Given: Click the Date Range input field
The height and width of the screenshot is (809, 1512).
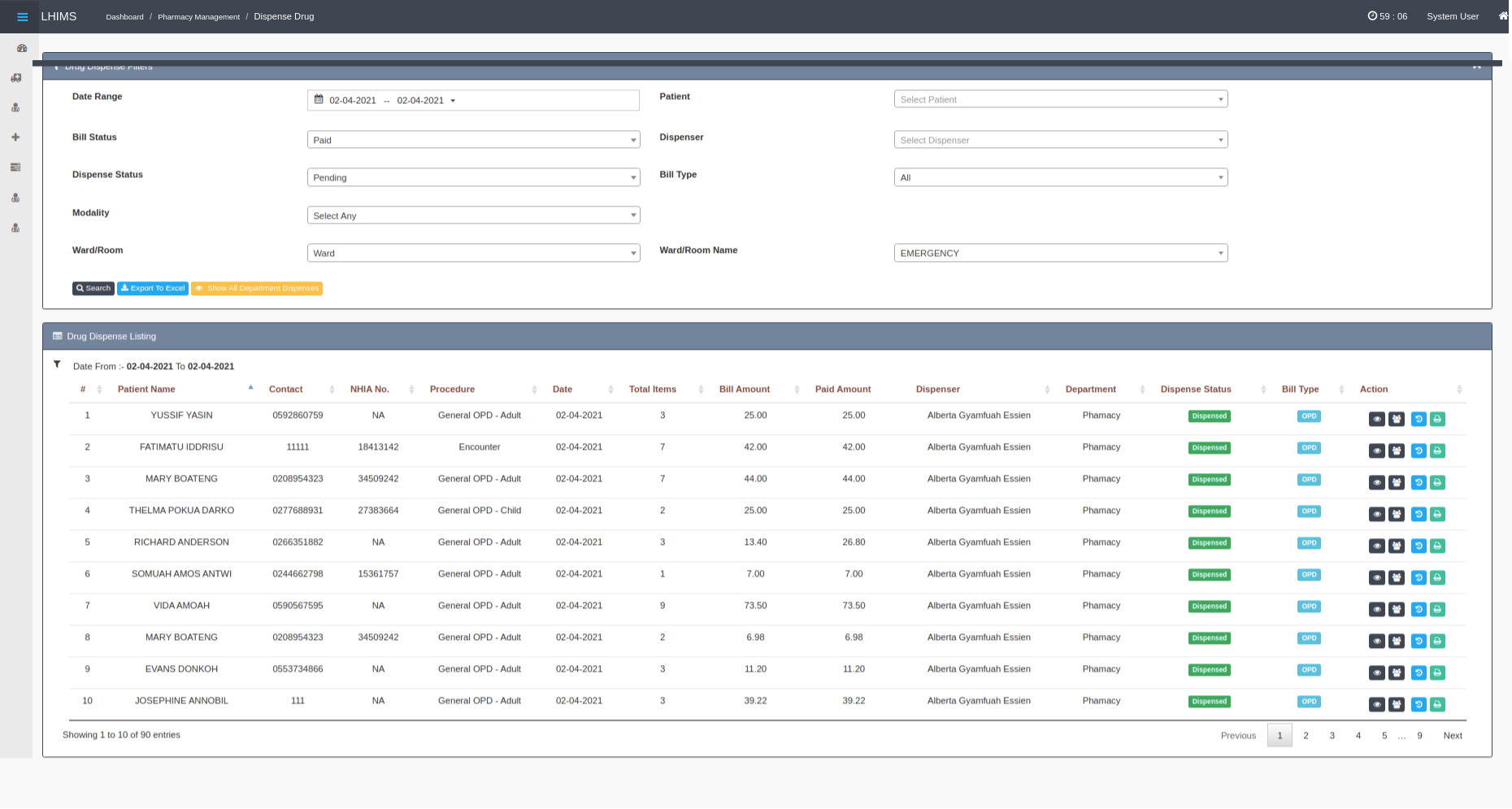Looking at the screenshot, I should point(473,101).
